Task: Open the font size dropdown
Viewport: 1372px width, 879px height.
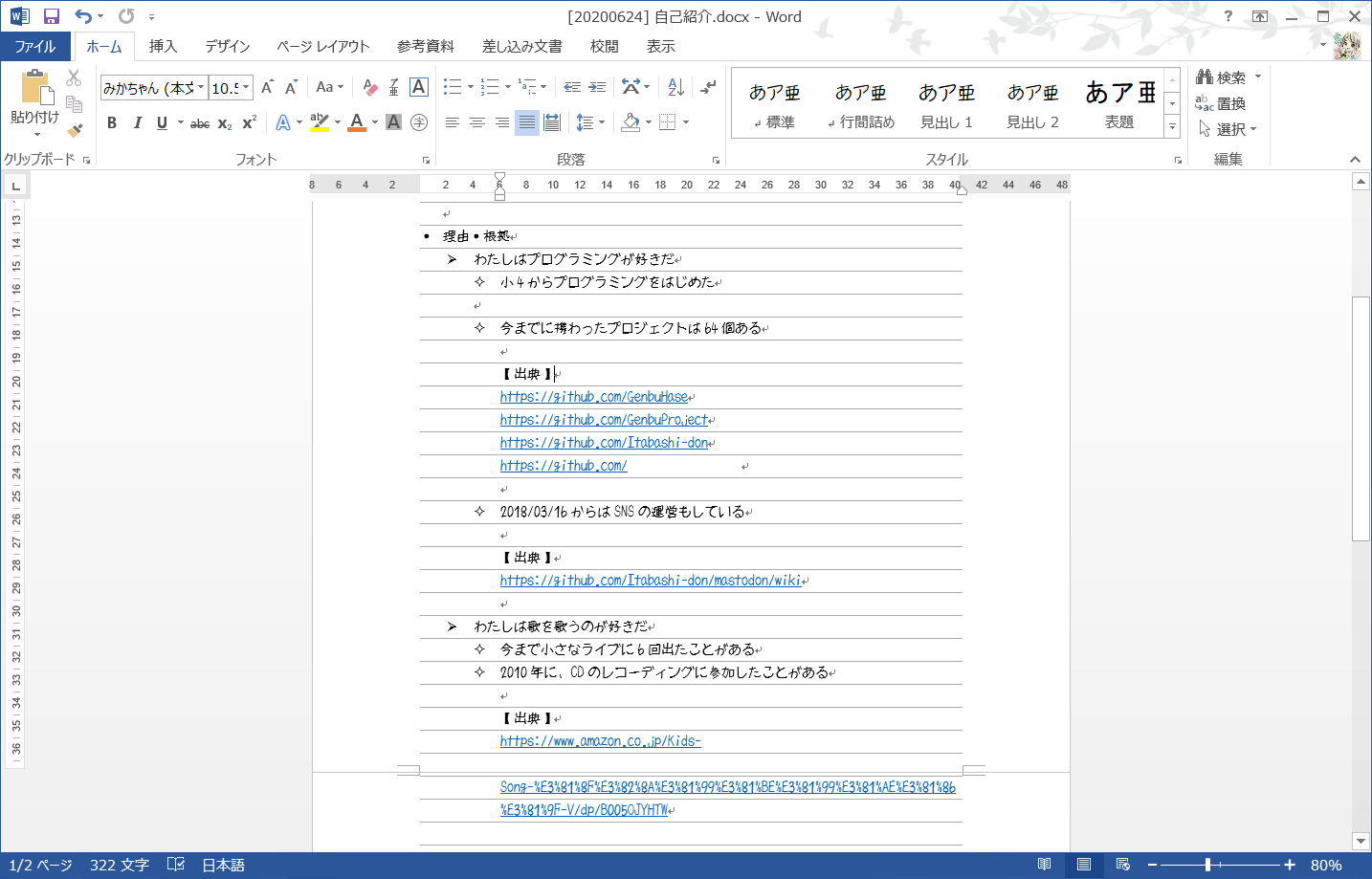Action: point(246,88)
